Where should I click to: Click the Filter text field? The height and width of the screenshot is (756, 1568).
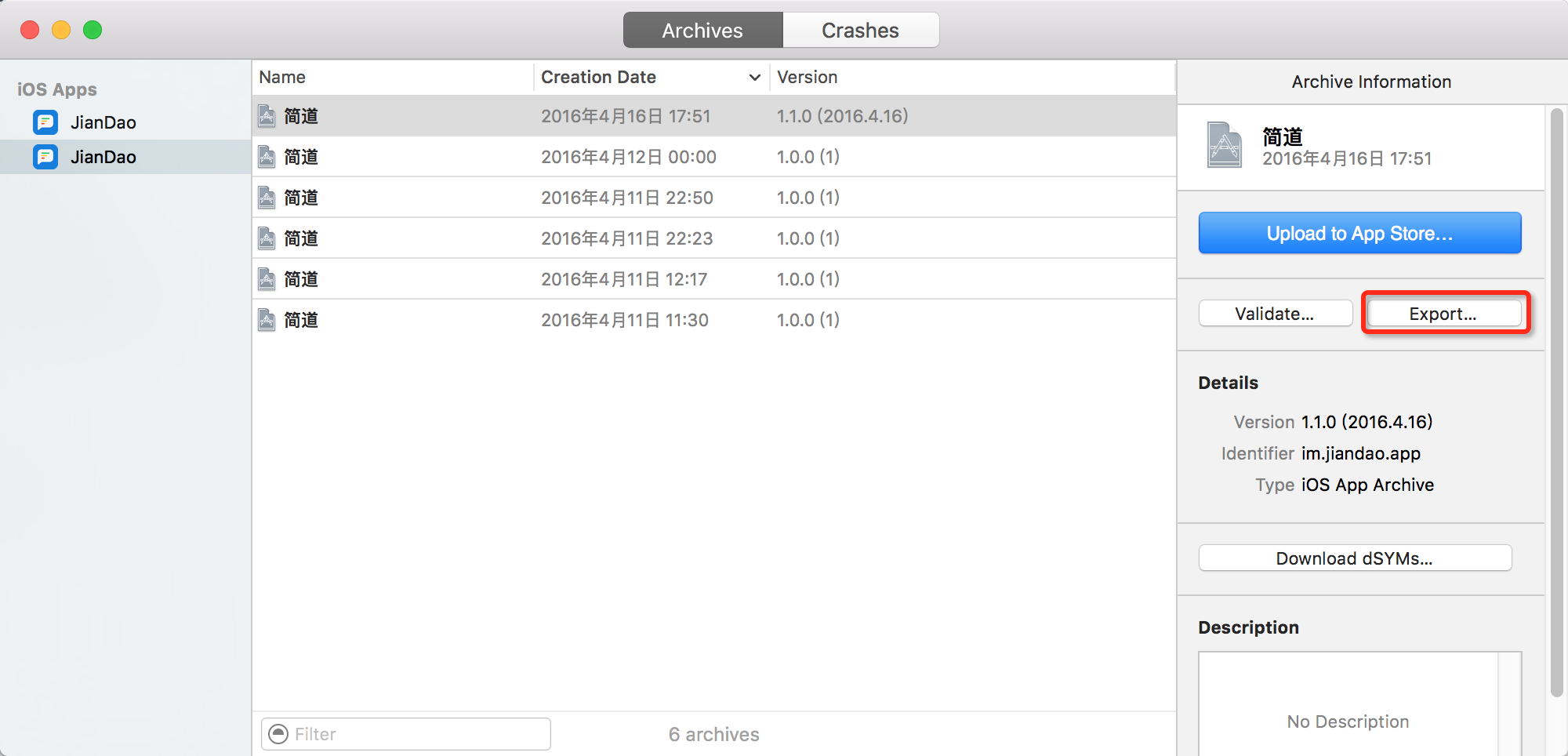(x=406, y=734)
